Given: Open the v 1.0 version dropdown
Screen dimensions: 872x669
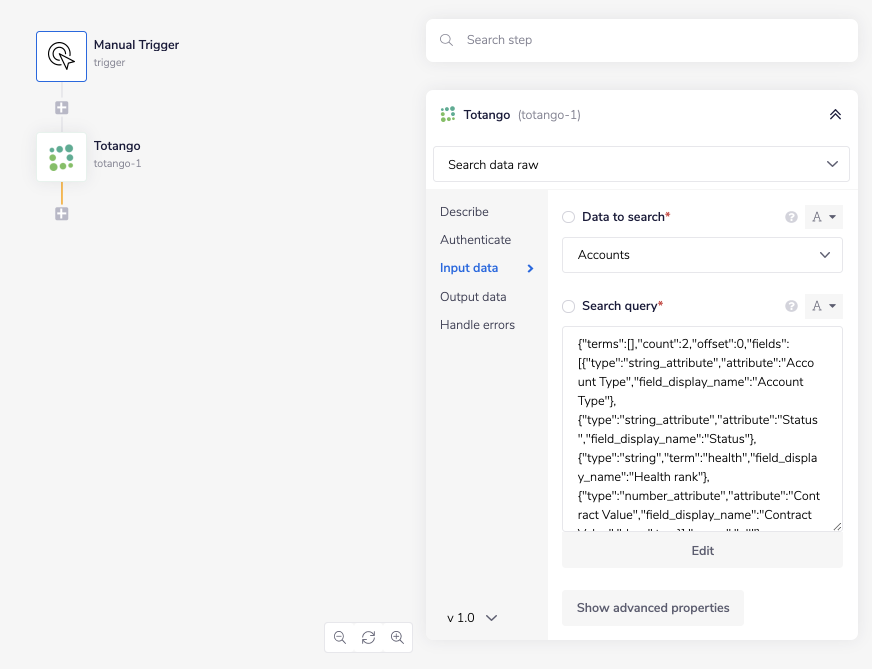Looking at the screenshot, I should (472, 618).
